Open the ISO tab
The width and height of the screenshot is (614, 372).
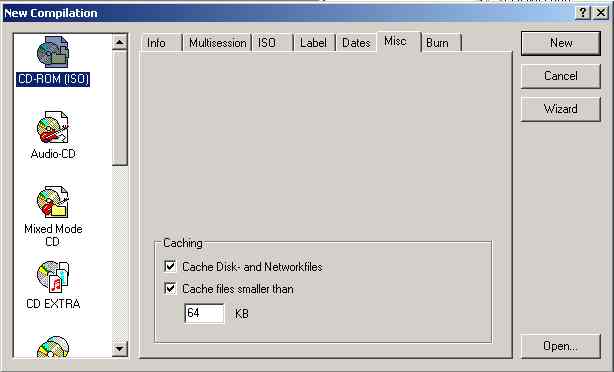point(272,43)
